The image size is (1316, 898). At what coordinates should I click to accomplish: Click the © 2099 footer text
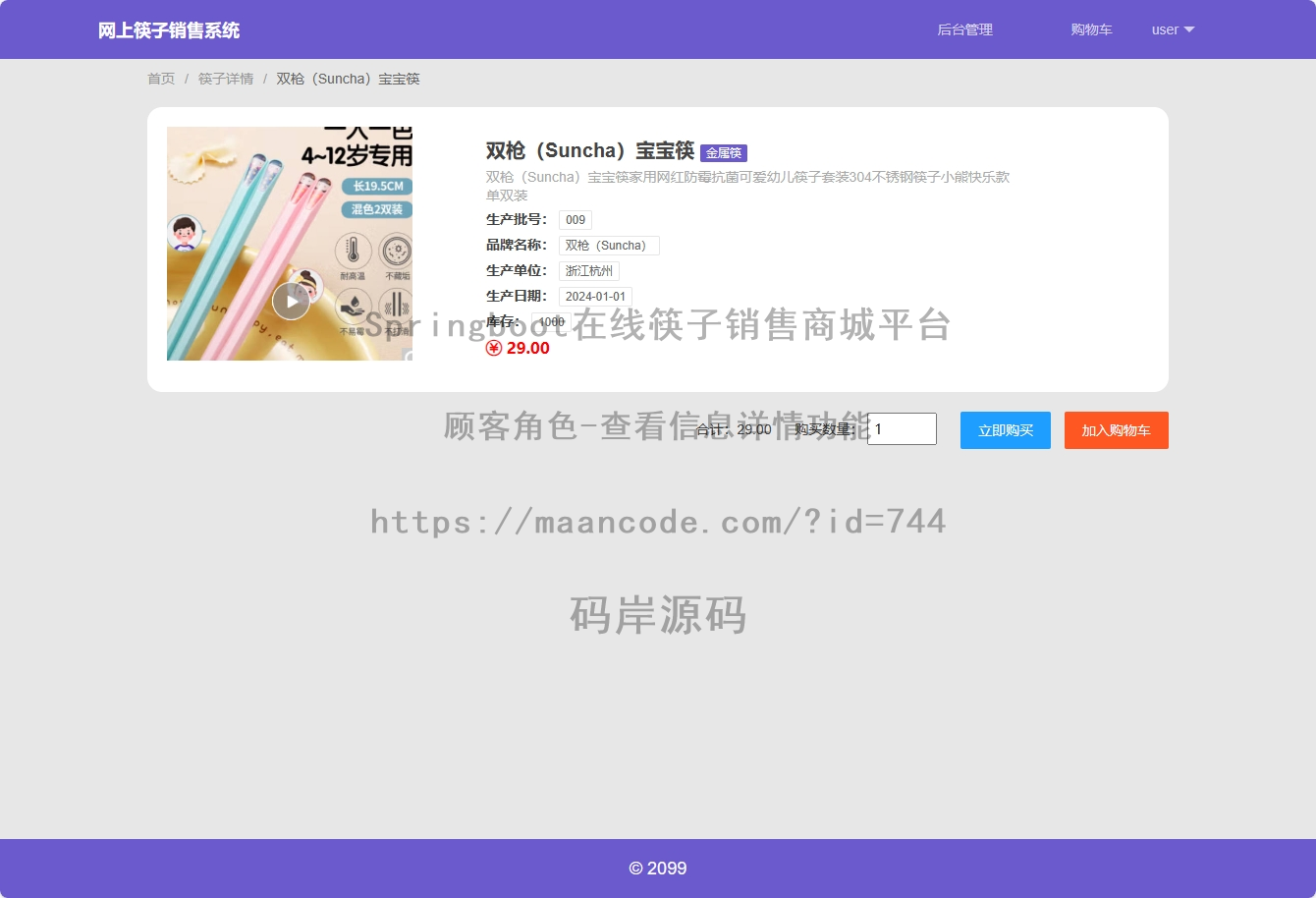coord(658,869)
